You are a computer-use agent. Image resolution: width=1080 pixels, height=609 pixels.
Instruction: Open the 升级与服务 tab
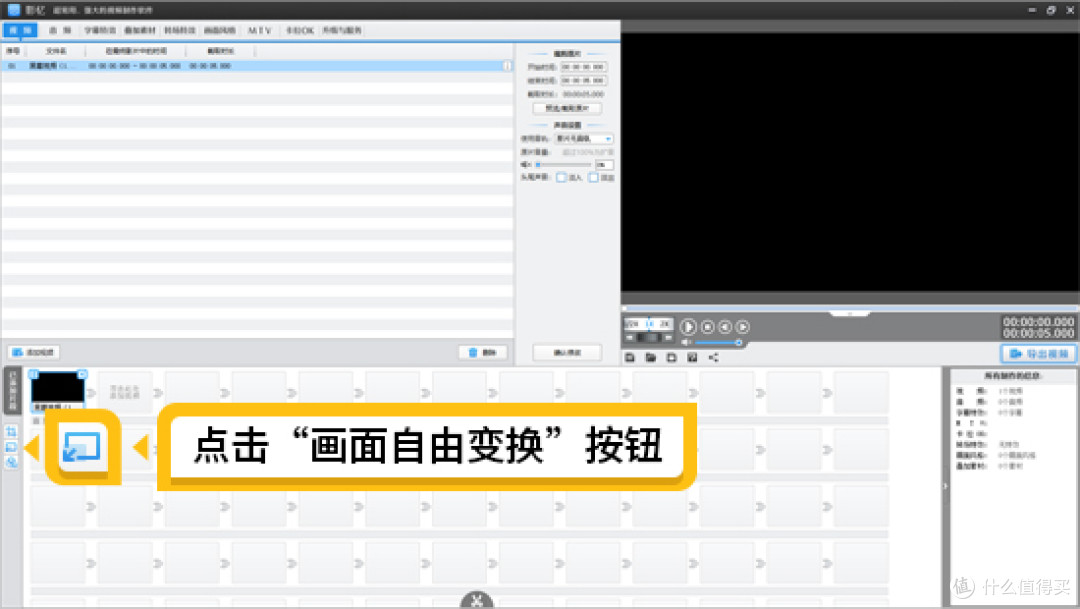(342, 30)
